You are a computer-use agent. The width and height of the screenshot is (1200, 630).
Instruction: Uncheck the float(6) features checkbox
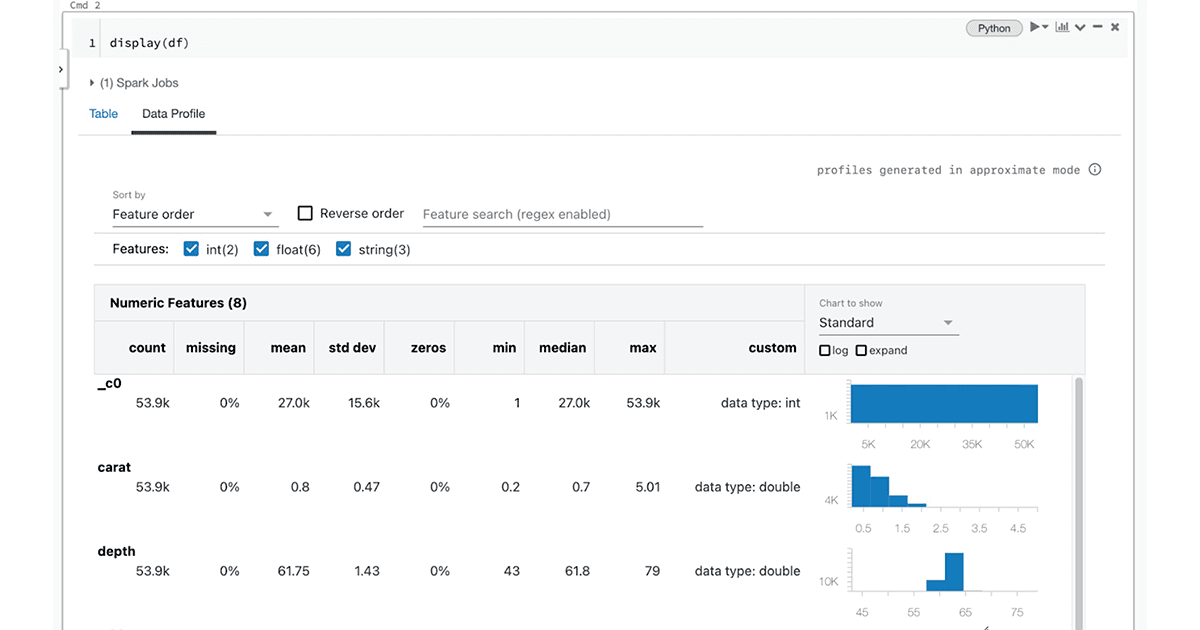[262, 249]
